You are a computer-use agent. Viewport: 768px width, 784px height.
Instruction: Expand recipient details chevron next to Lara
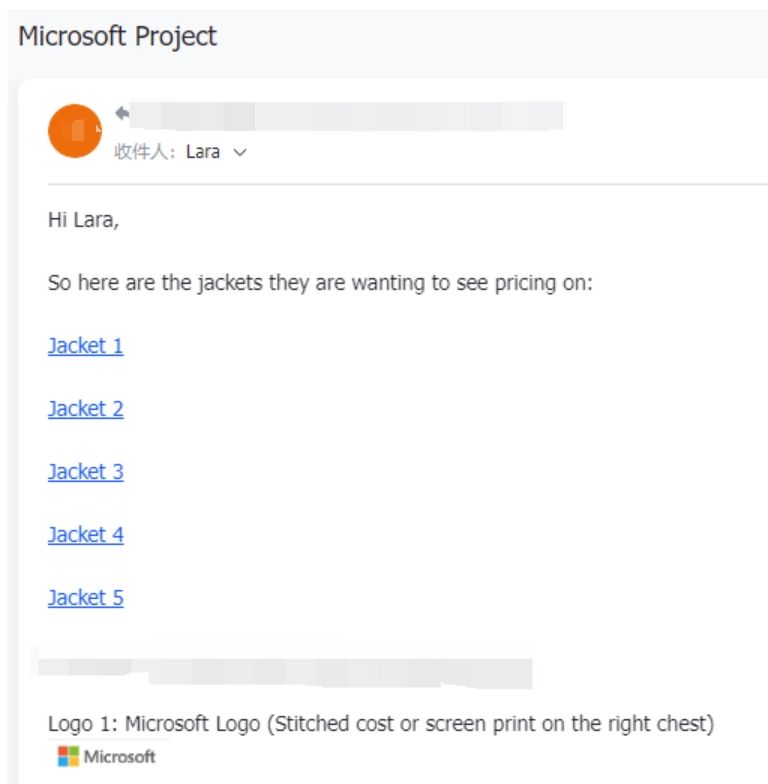(x=239, y=153)
